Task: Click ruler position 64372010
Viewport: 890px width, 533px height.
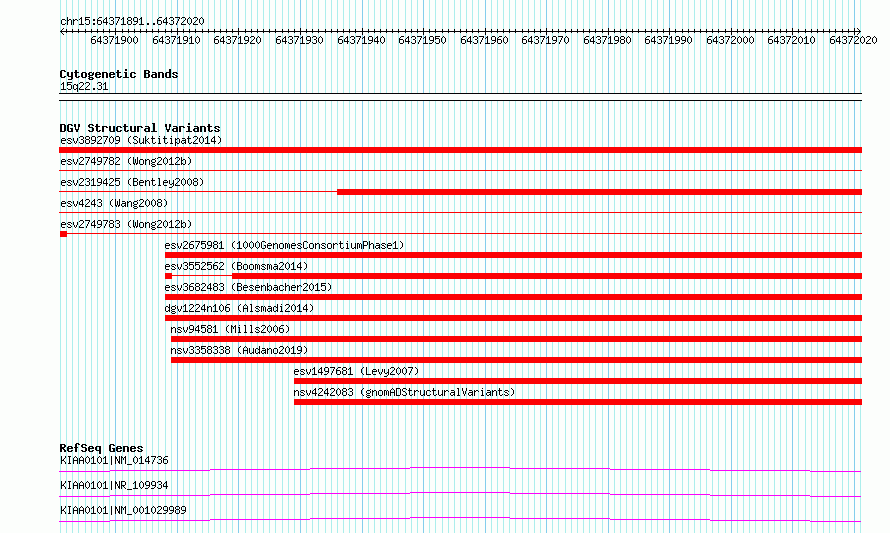Action: click(791, 40)
